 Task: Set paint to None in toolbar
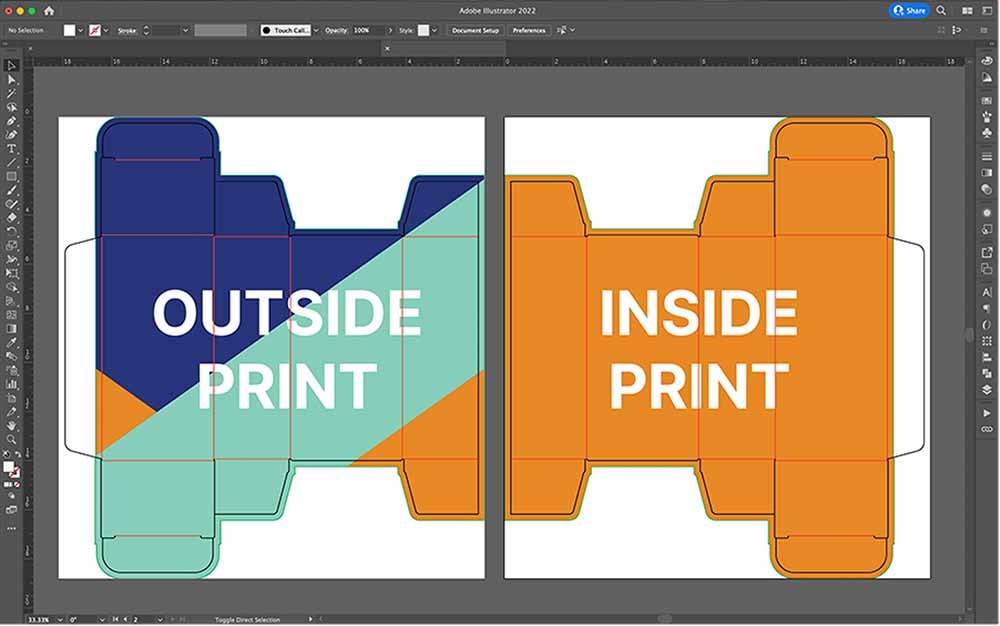tap(17, 484)
